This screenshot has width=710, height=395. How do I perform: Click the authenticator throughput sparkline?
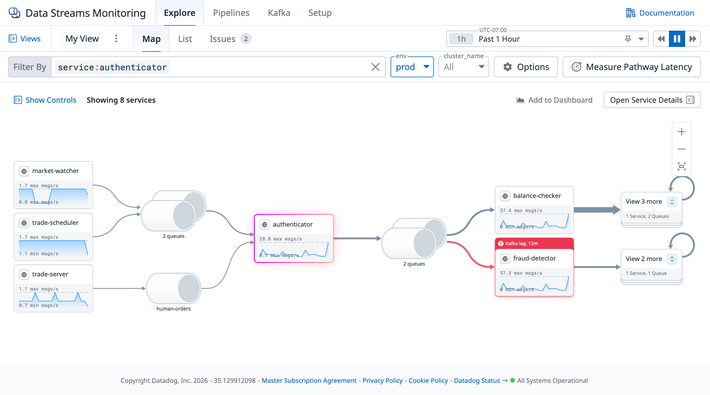pyautogui.click(x=294, y=249)
